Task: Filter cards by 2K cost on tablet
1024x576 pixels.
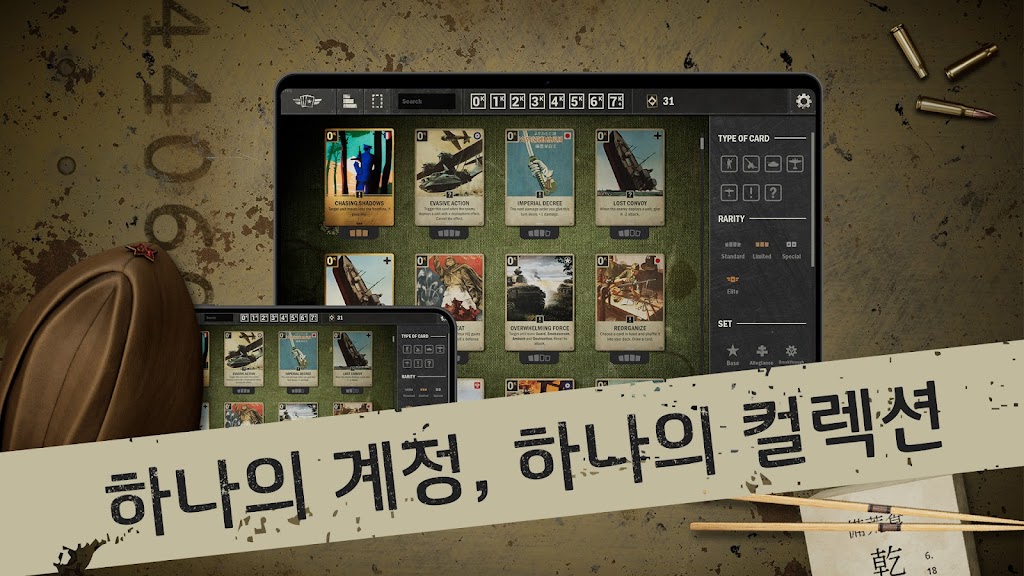Action: 518,101
